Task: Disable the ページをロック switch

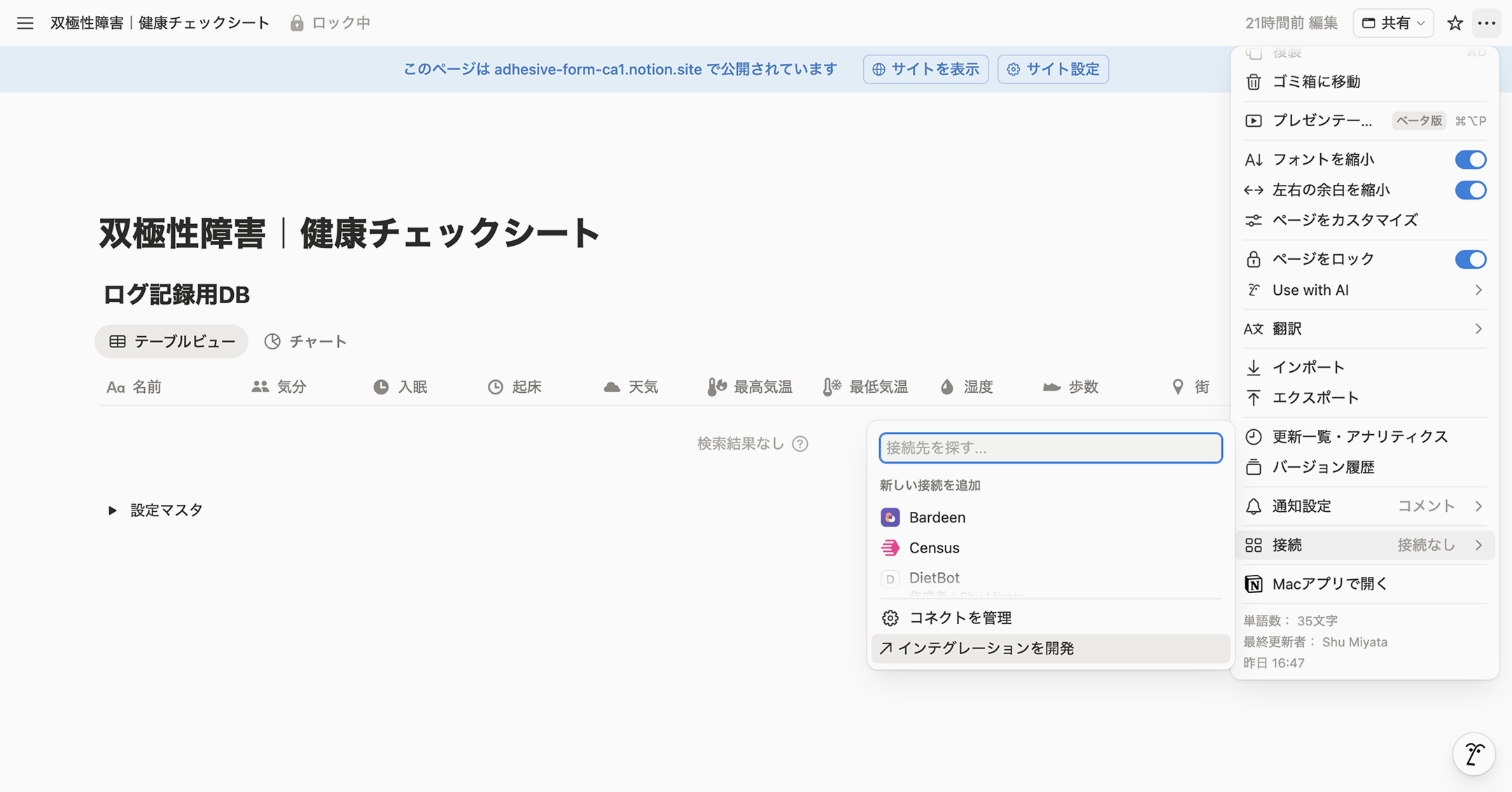Action: 1470,259
